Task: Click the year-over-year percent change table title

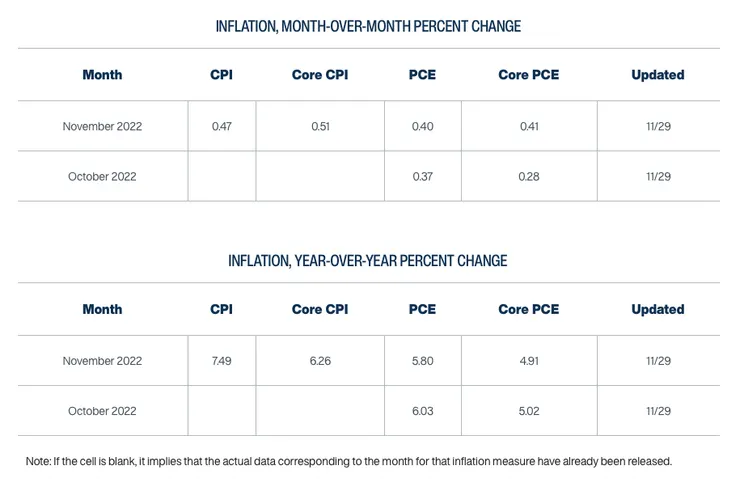Action: 368,261
